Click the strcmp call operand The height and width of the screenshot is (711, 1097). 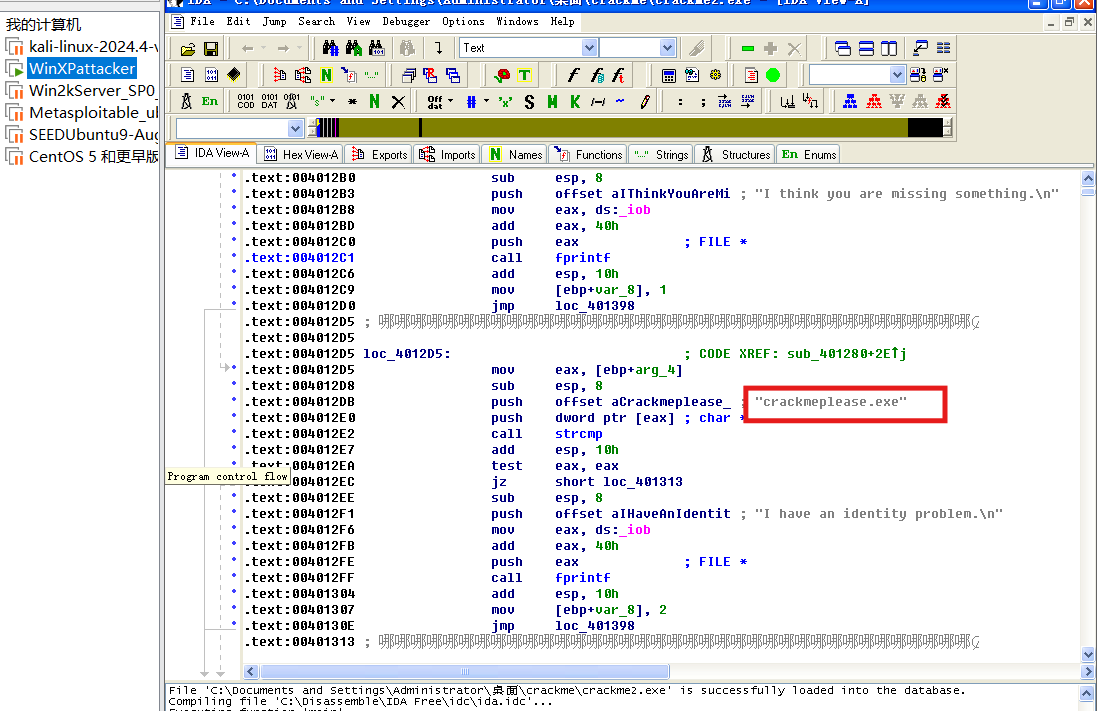(x=579, y=434)
